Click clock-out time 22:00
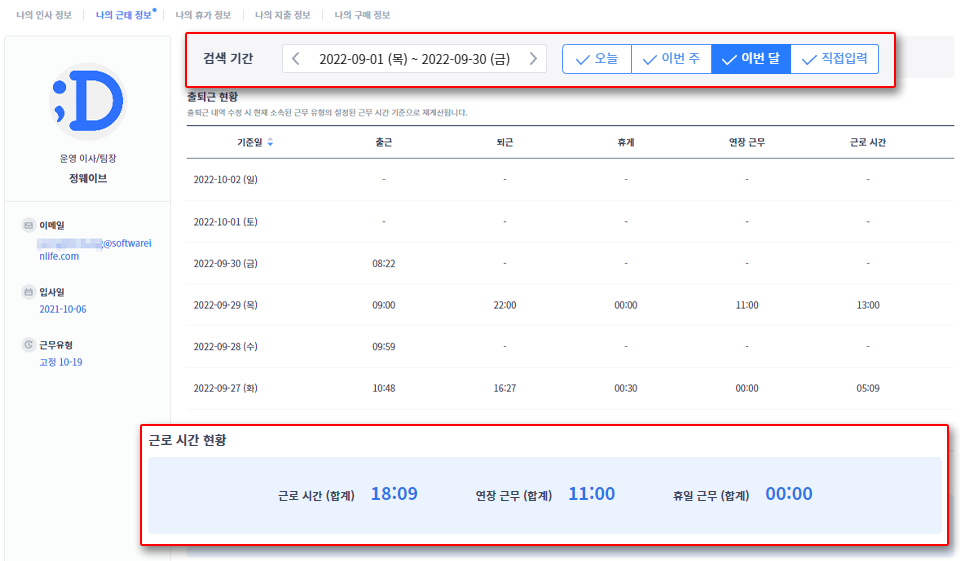Screen dimensions: 960x561 point(504,305)
